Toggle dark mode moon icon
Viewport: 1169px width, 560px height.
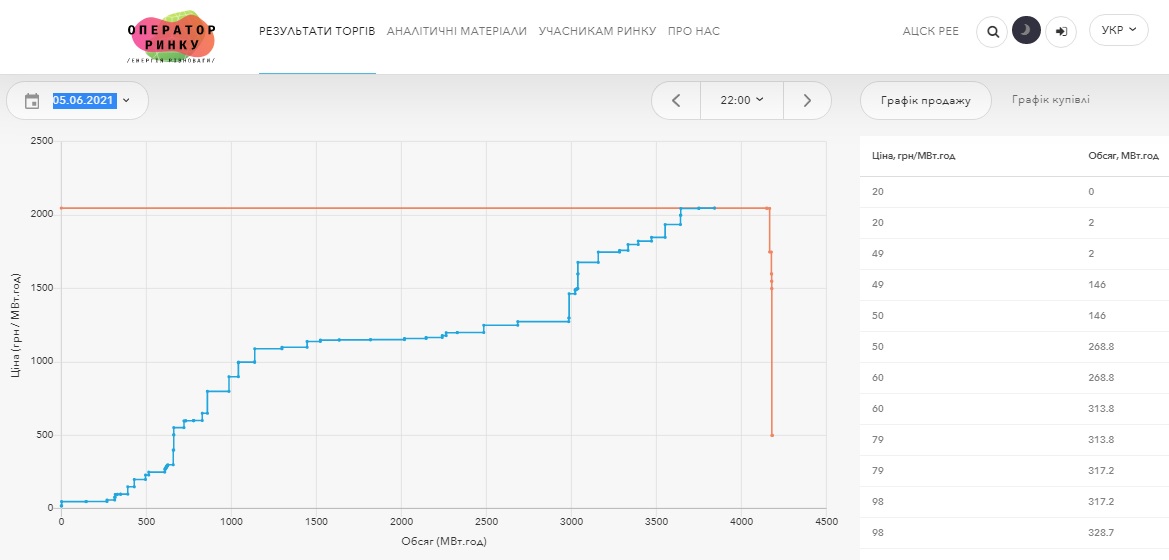[1026, 31]
